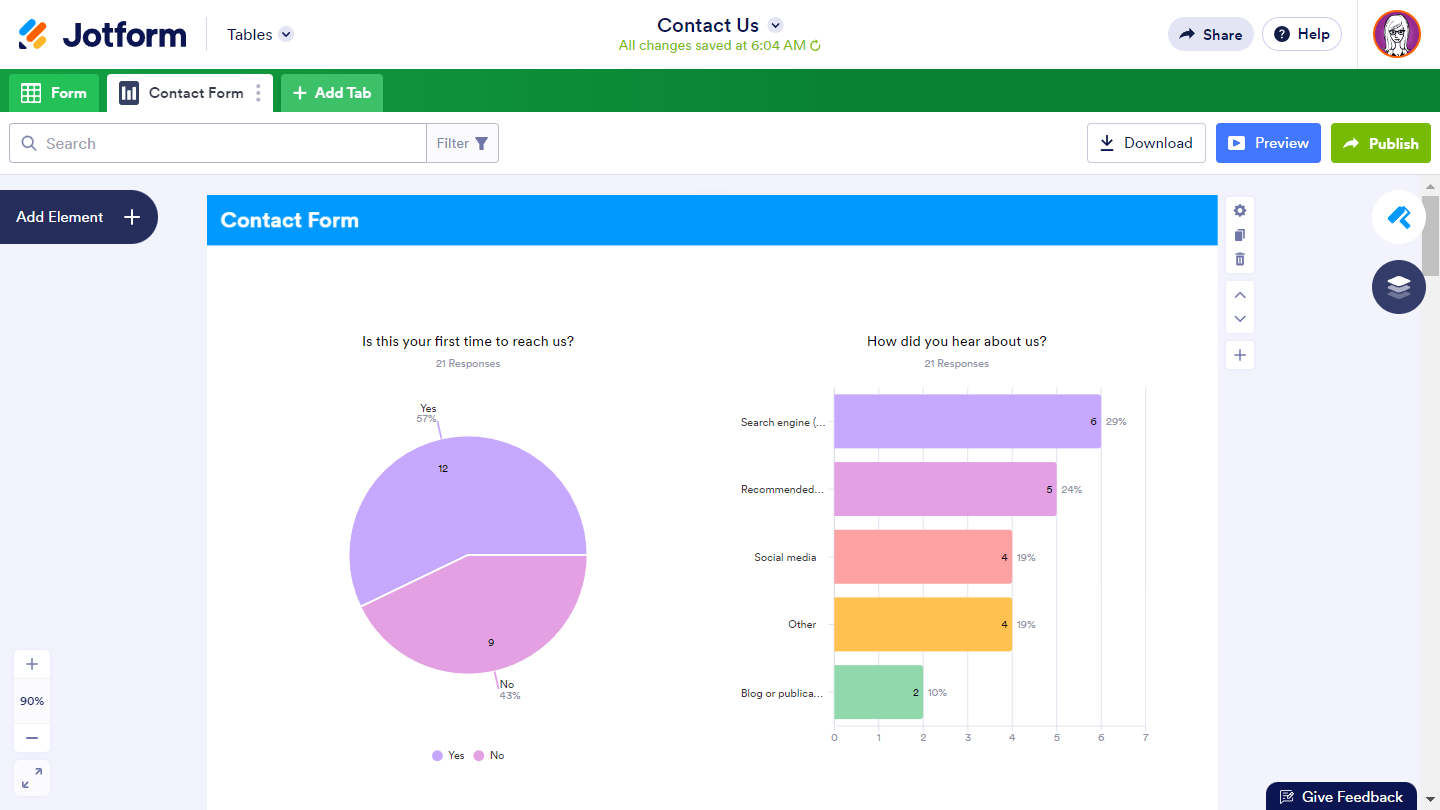Toggle the Yes legend item in pie chart
This screenshot has height=810, width=1440.
[x=448, y=756]
